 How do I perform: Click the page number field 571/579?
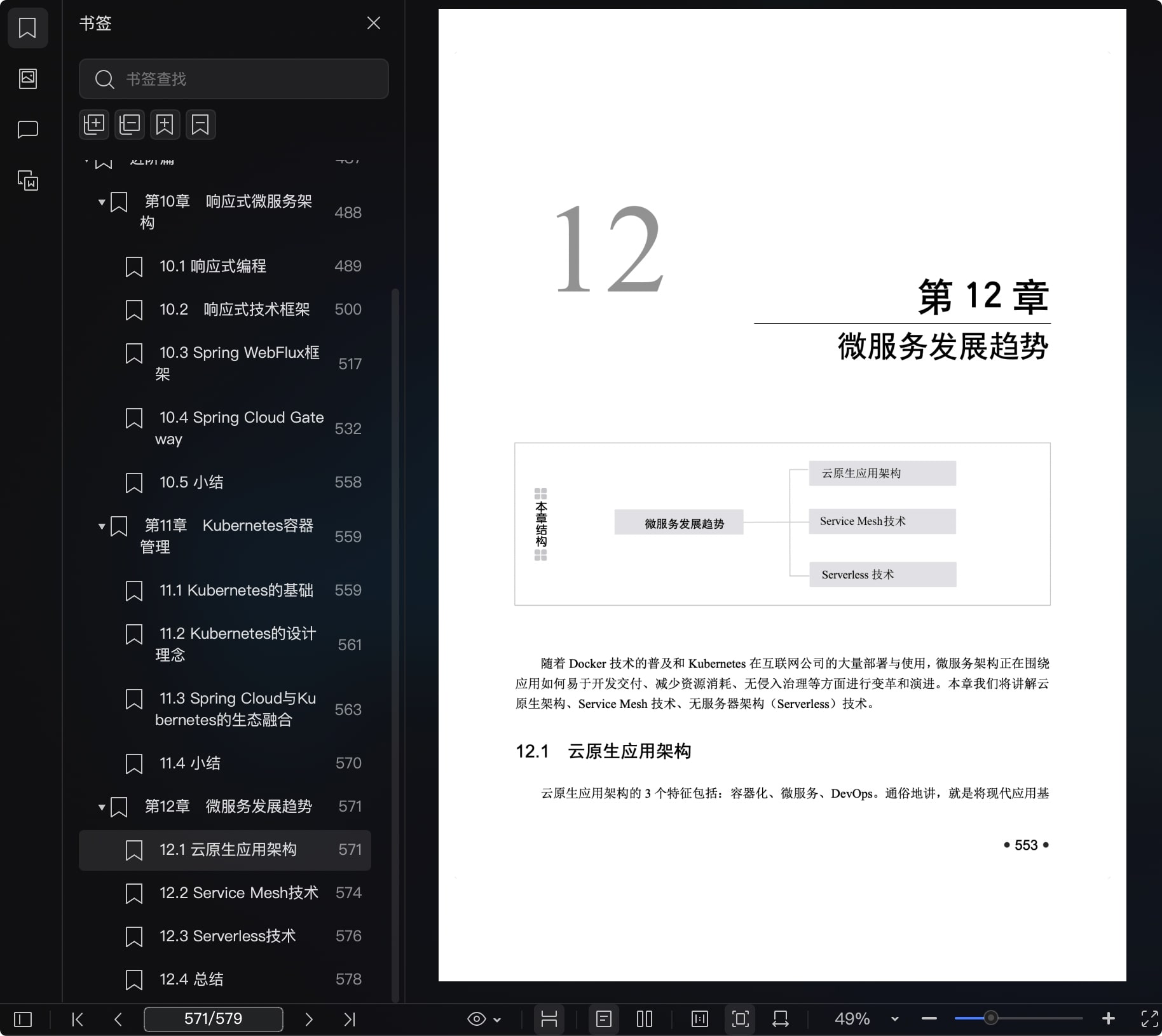pos(214,1019)
